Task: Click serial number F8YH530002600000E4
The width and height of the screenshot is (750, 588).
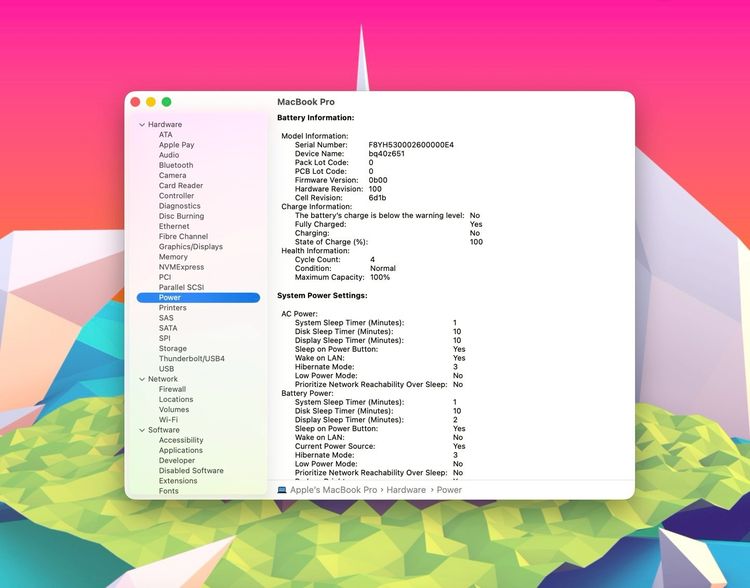Action: click(x=411, y=145)
